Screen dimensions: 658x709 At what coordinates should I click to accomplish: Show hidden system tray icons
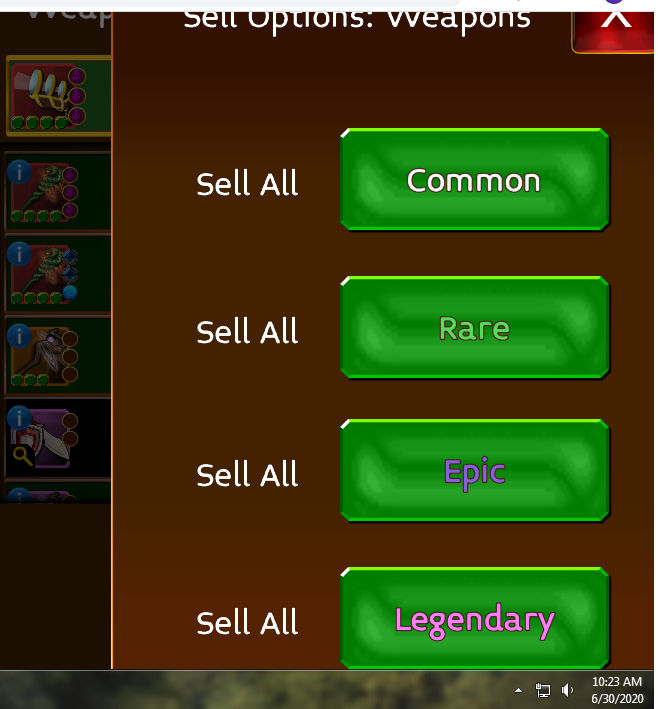[518, 690]
